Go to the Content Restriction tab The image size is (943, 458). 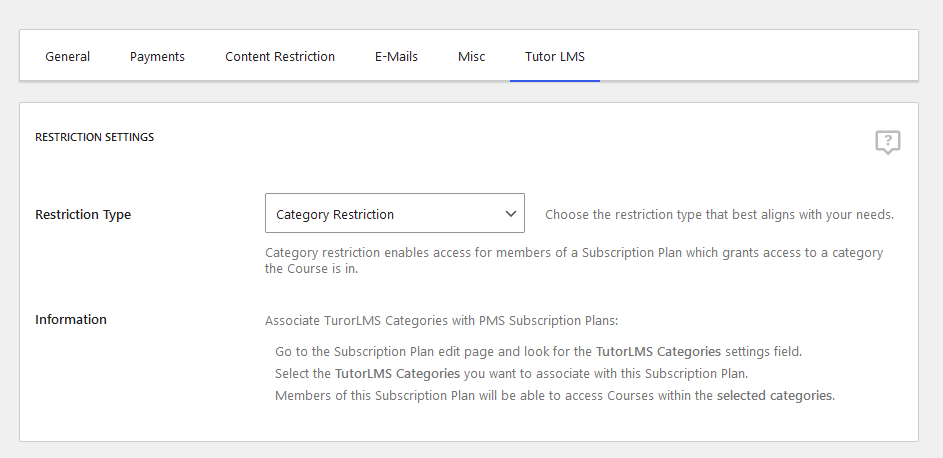280,56
